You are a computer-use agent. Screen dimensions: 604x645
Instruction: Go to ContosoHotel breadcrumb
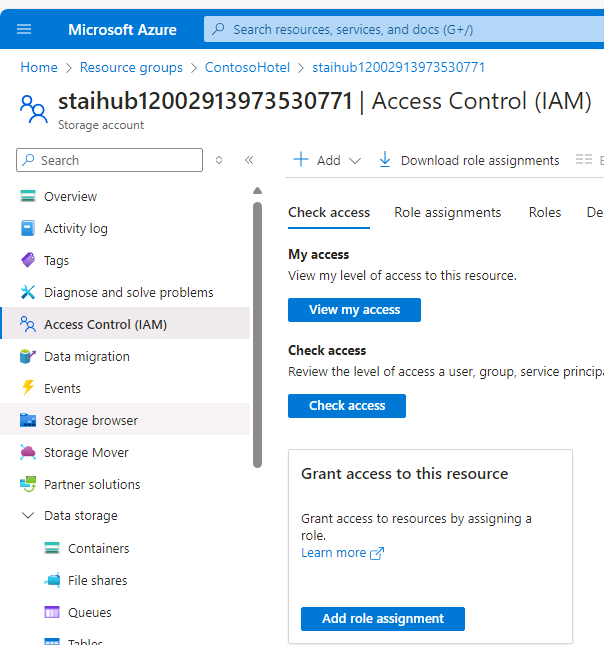tap(247, 67)
